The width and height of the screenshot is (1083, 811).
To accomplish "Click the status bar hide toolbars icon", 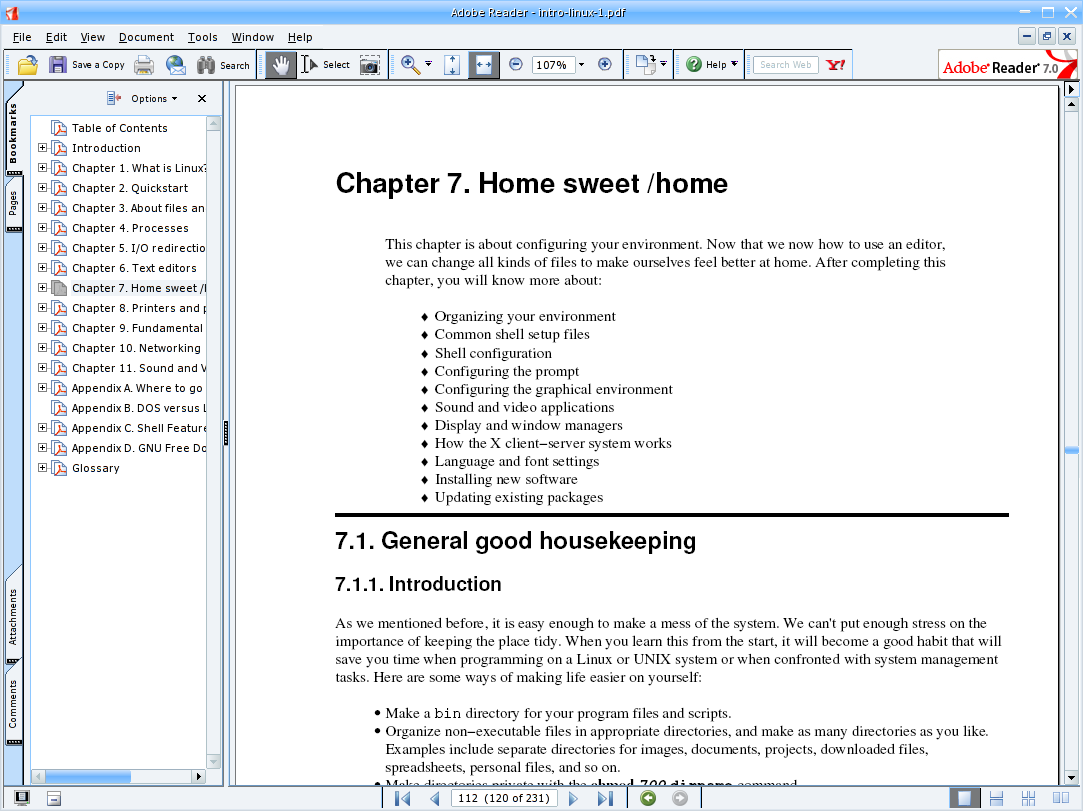I will (x=54, y=799).
